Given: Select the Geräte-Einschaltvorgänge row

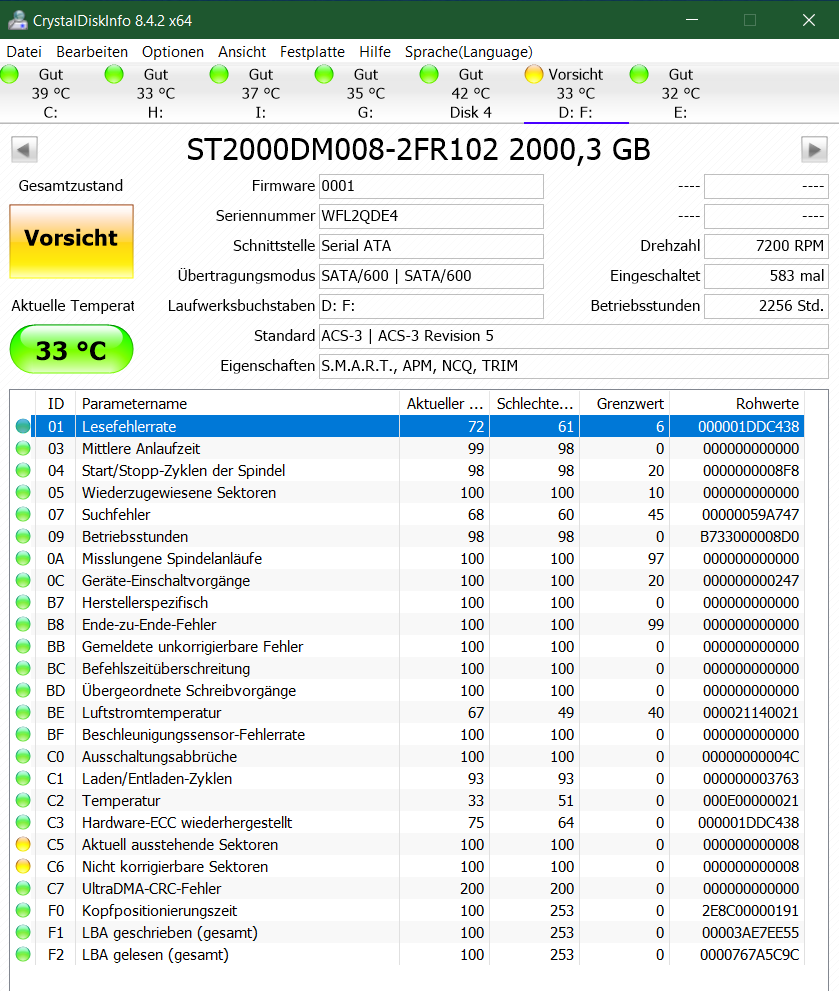Looking at the screenshot, I should point(407,581).
